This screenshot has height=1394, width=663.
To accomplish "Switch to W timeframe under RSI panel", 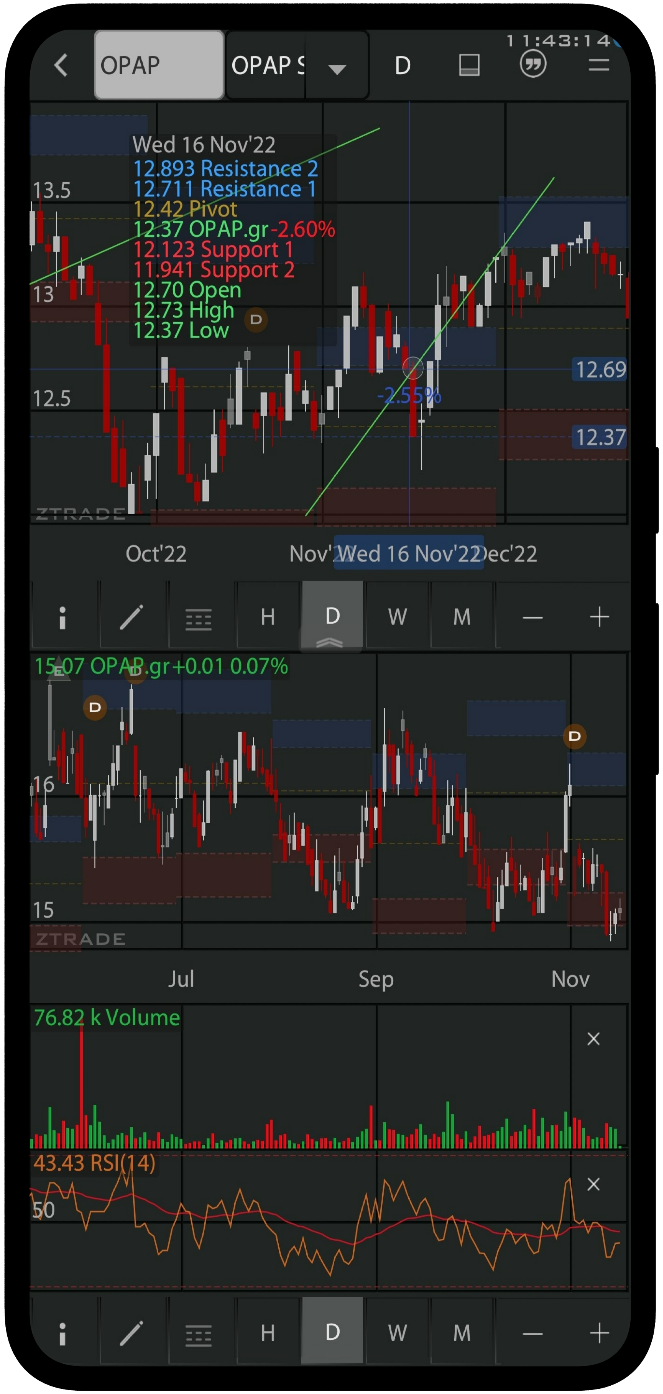I will click(x=397, y=1333).
